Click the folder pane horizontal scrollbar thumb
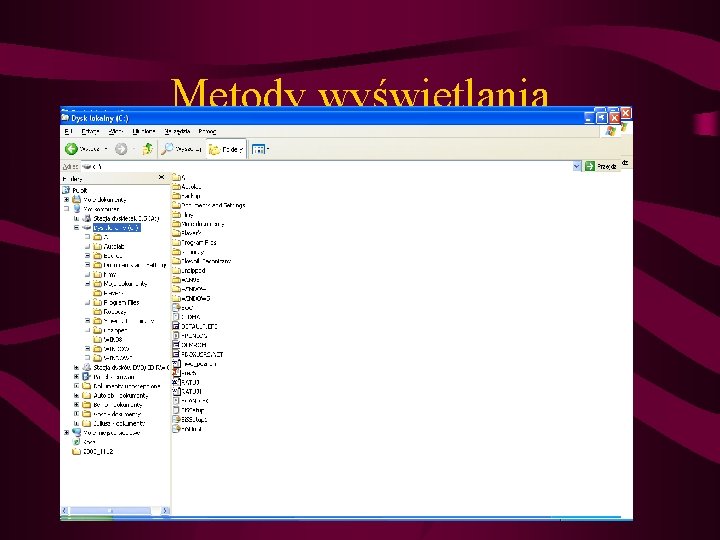The height and width of the screenshot is (540, 720). pyautogui.click(x=110, y=510)
